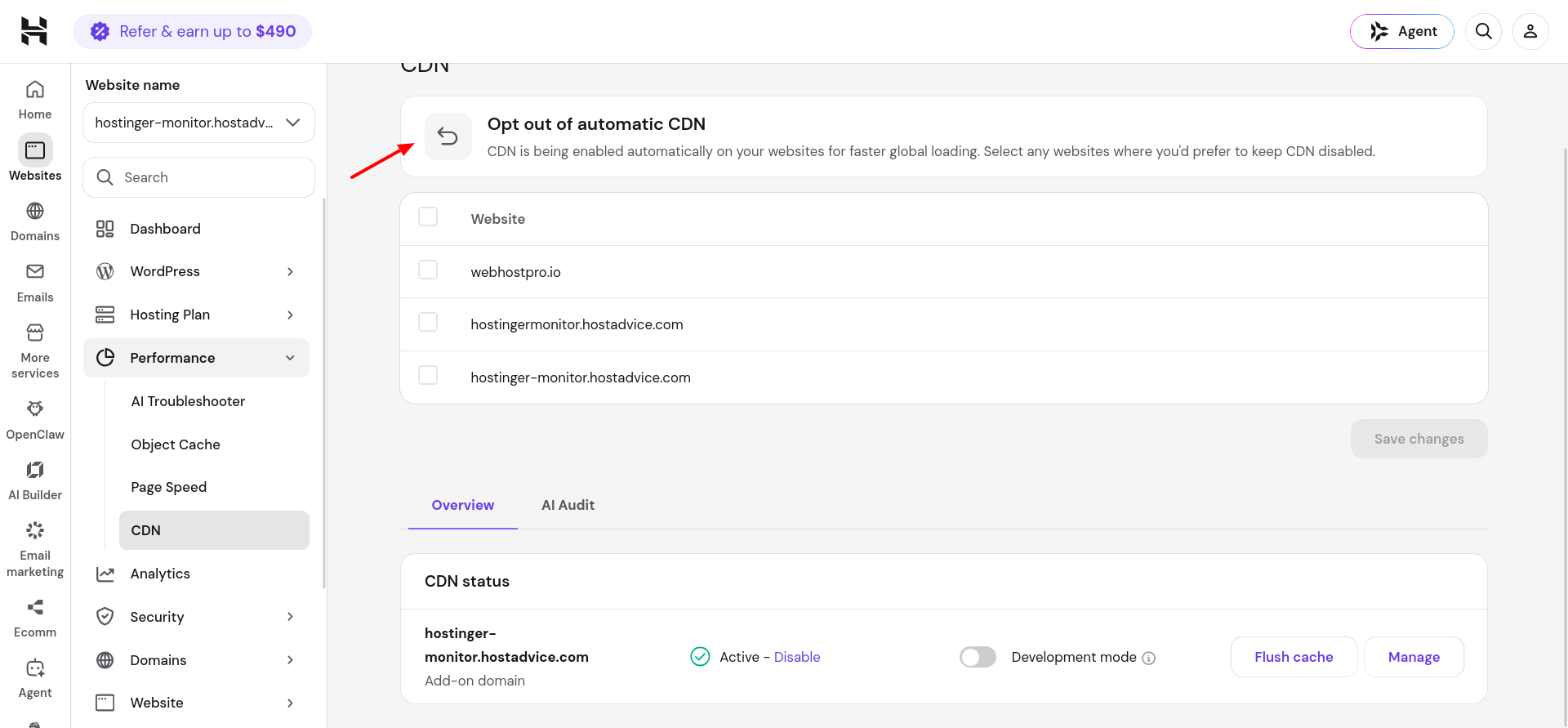The width and height of the screenshot is (1568, 728).
Task: Check the webhostpro.io checkbox
Action: (x=428, y=270)
